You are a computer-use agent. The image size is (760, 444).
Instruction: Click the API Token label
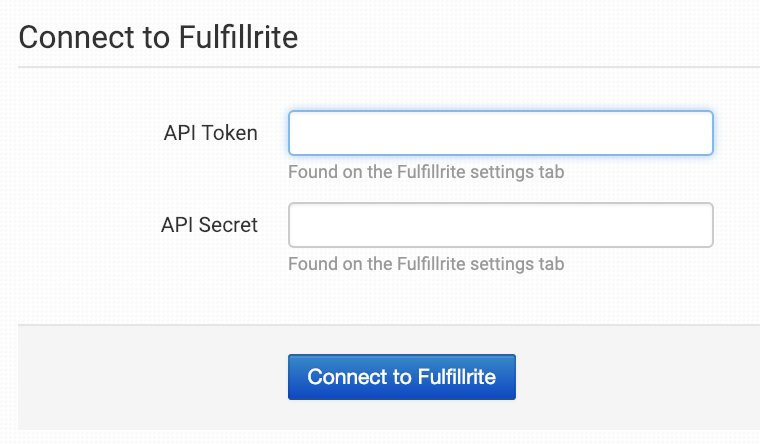click(x=210, y=133)
